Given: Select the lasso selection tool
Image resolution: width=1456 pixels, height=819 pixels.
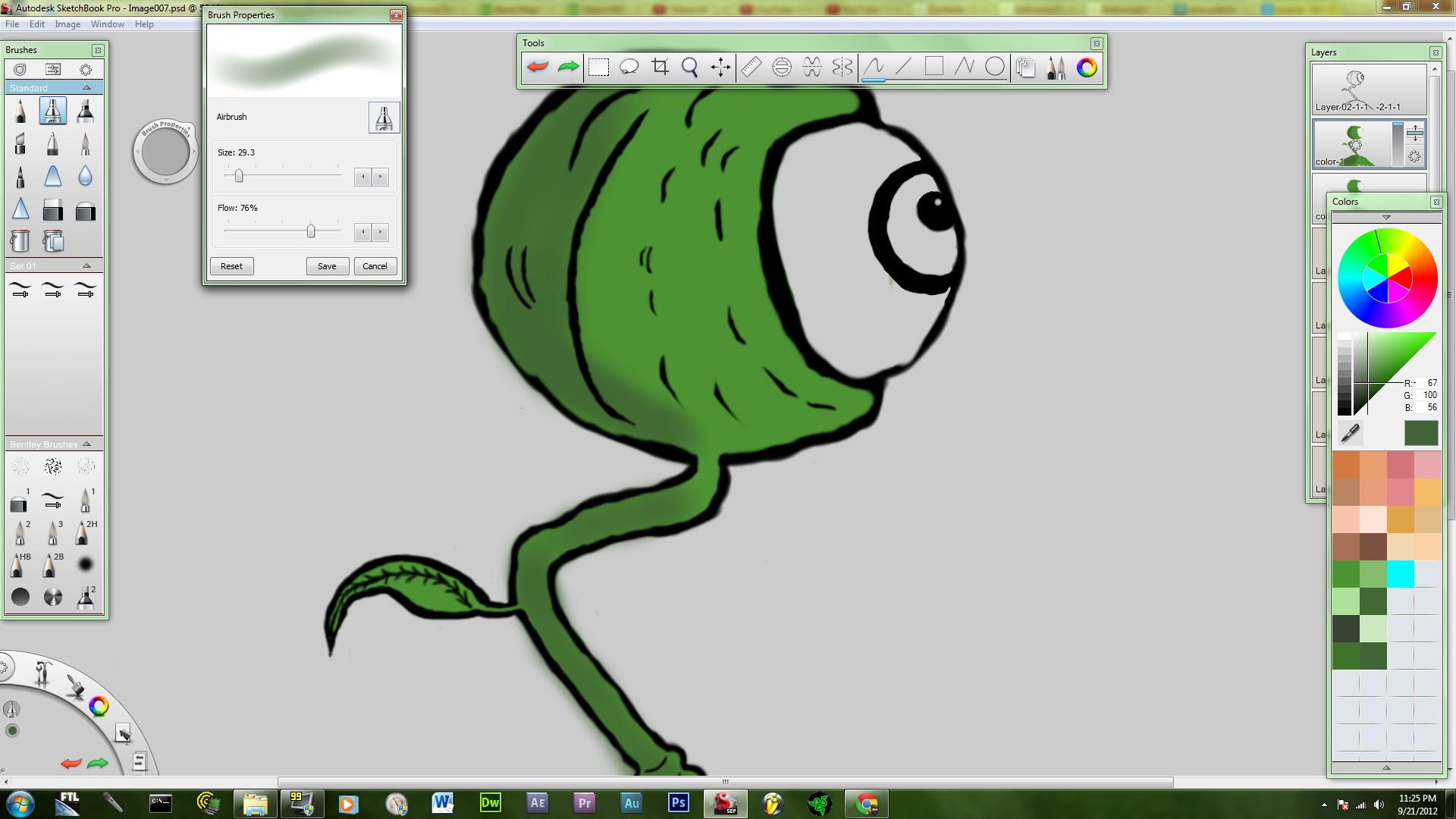Looking at the screenshot, I should pos(629,67).
